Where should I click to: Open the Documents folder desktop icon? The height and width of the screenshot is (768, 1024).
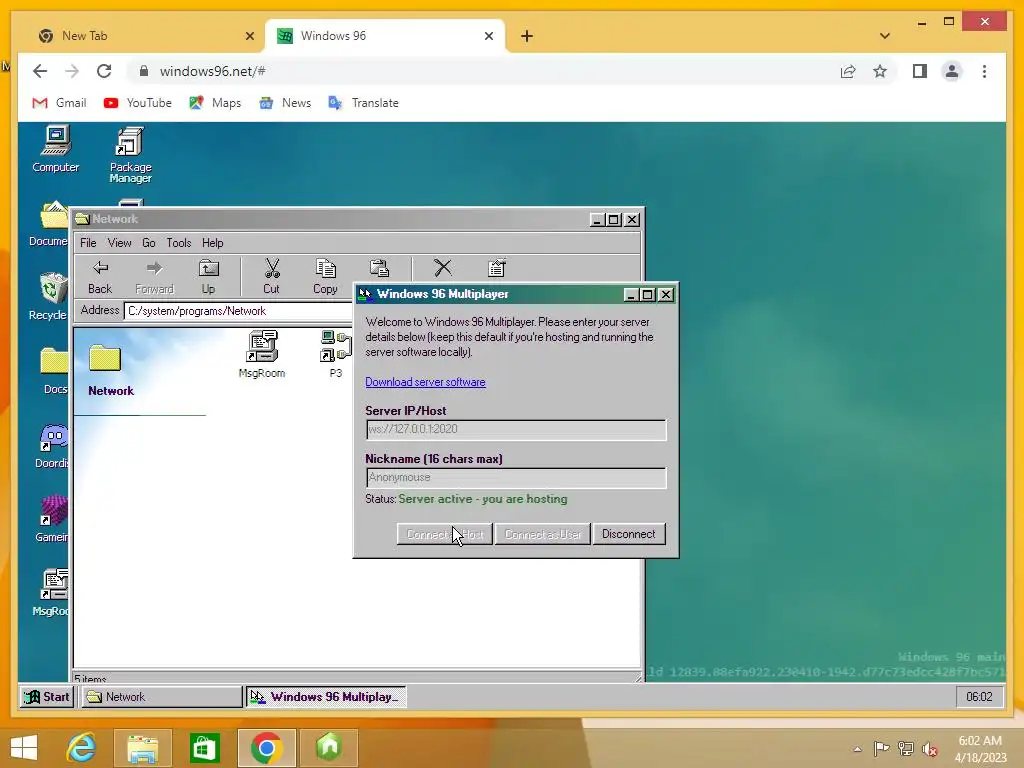click(x=49, y=223)
